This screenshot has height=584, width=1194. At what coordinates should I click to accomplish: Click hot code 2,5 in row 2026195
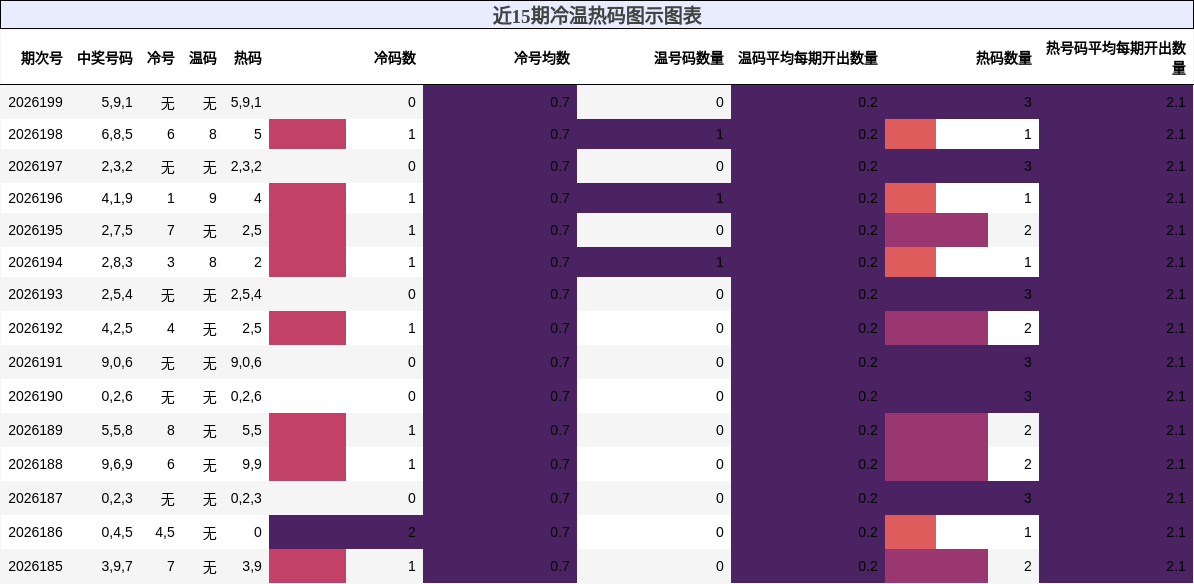tap(252, 230)
